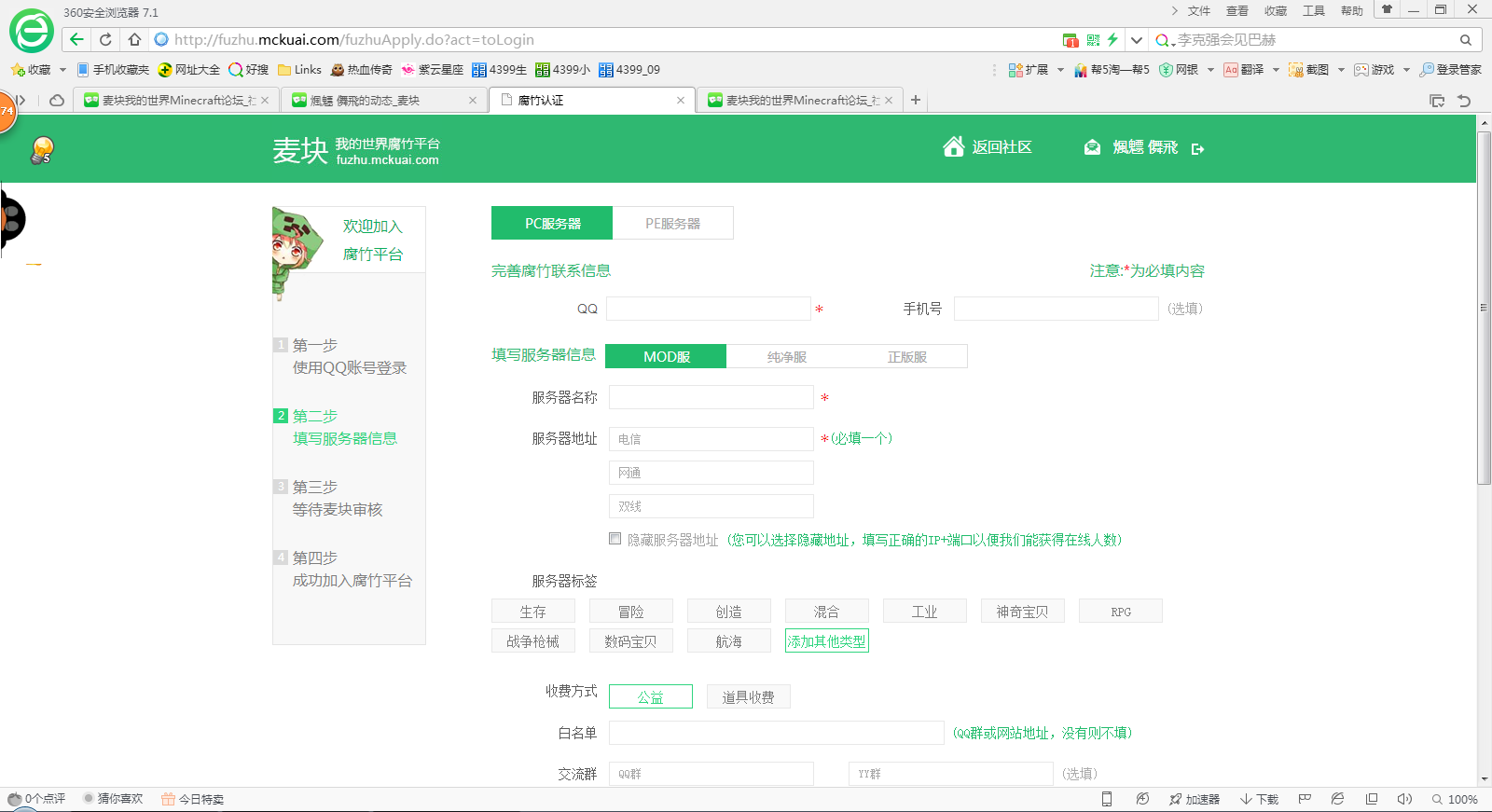Screen dimensions: 1492x812
Task: Switch to the 飓魑 偶飛的动态_麦块 browser tab
Action: 384,100
